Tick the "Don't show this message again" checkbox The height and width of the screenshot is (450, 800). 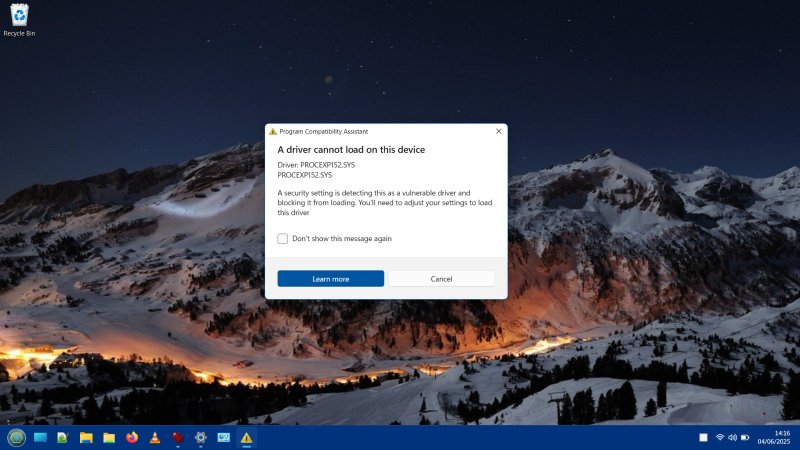pos(283,239)
